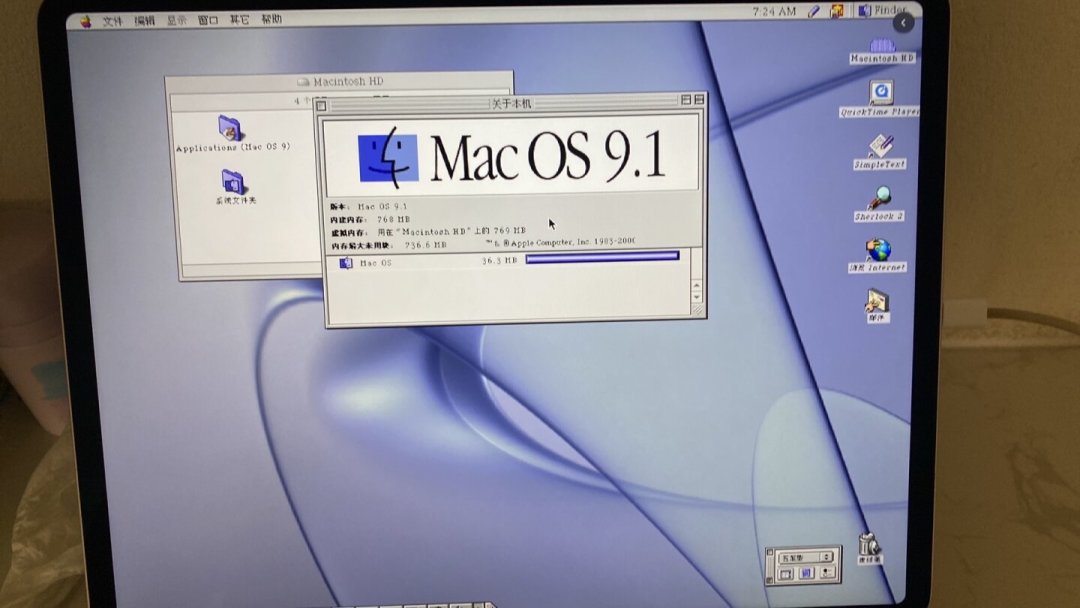Click the collapse box of 关于本机 window
This screenshot has width=1080, height=608.
(x=699, y=99)
